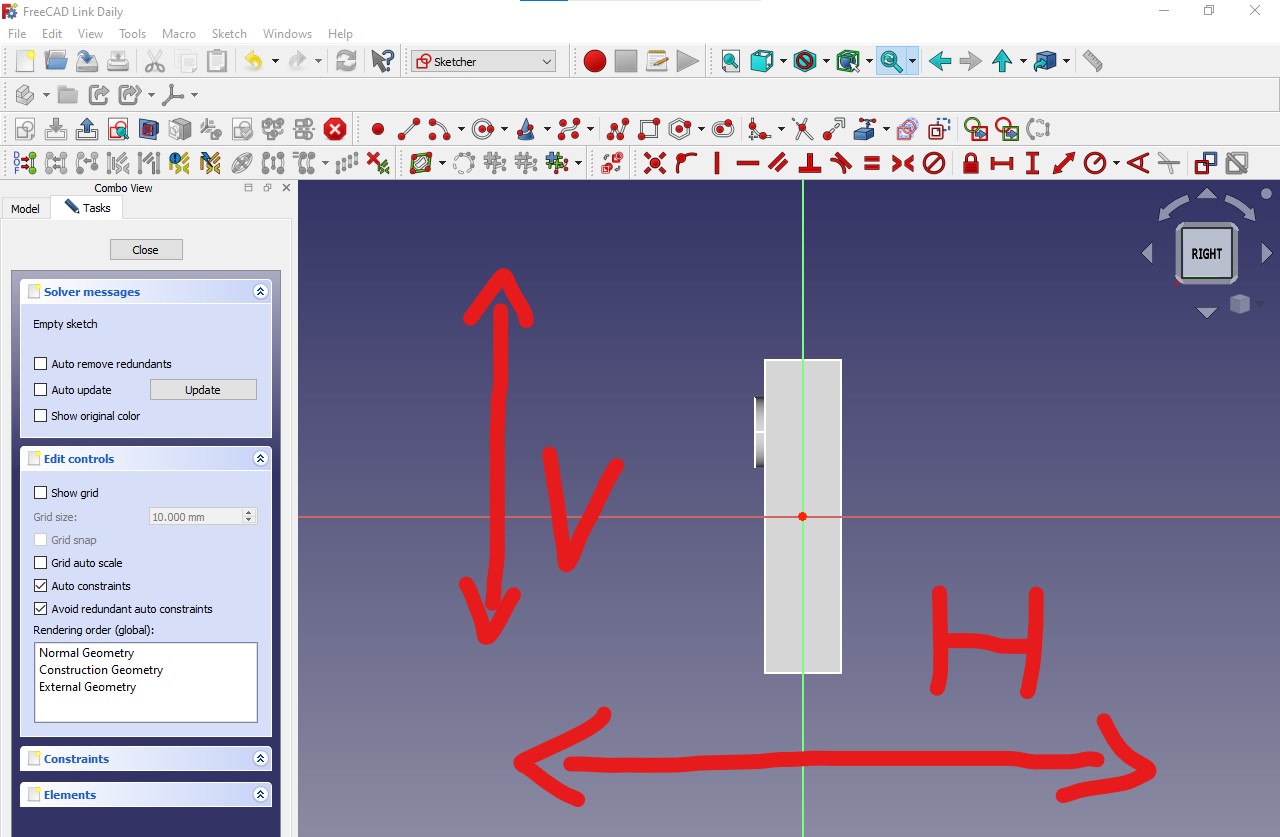This screenshot has height=837, width=1280.
Task: Expand the Constraints panel
Action: [260, 758]
